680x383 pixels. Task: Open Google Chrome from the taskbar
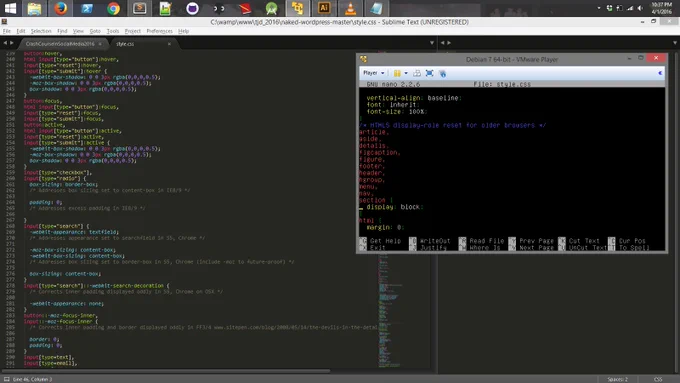113,8
